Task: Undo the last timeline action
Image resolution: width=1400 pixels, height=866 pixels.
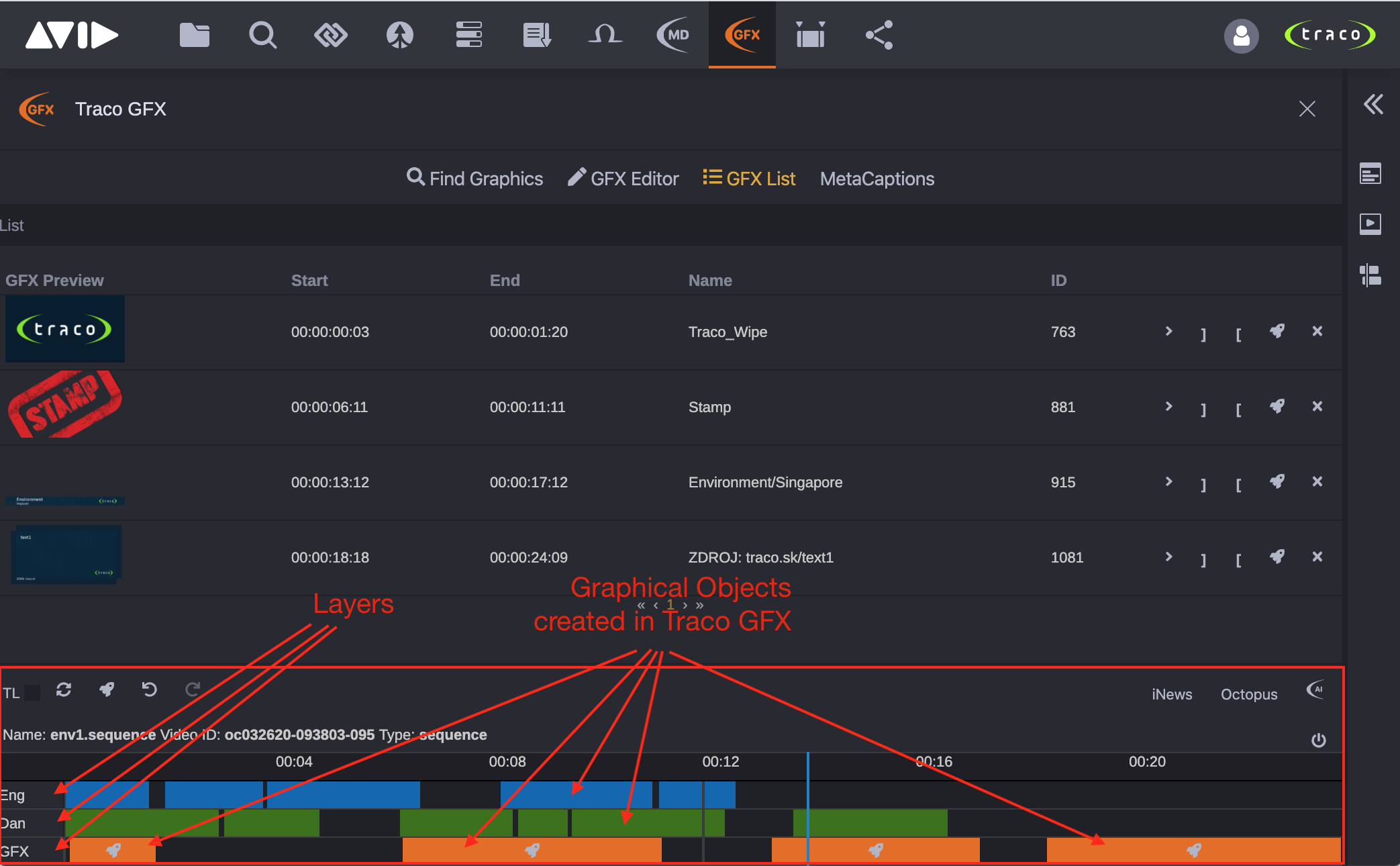Action: tap(150, 689)
